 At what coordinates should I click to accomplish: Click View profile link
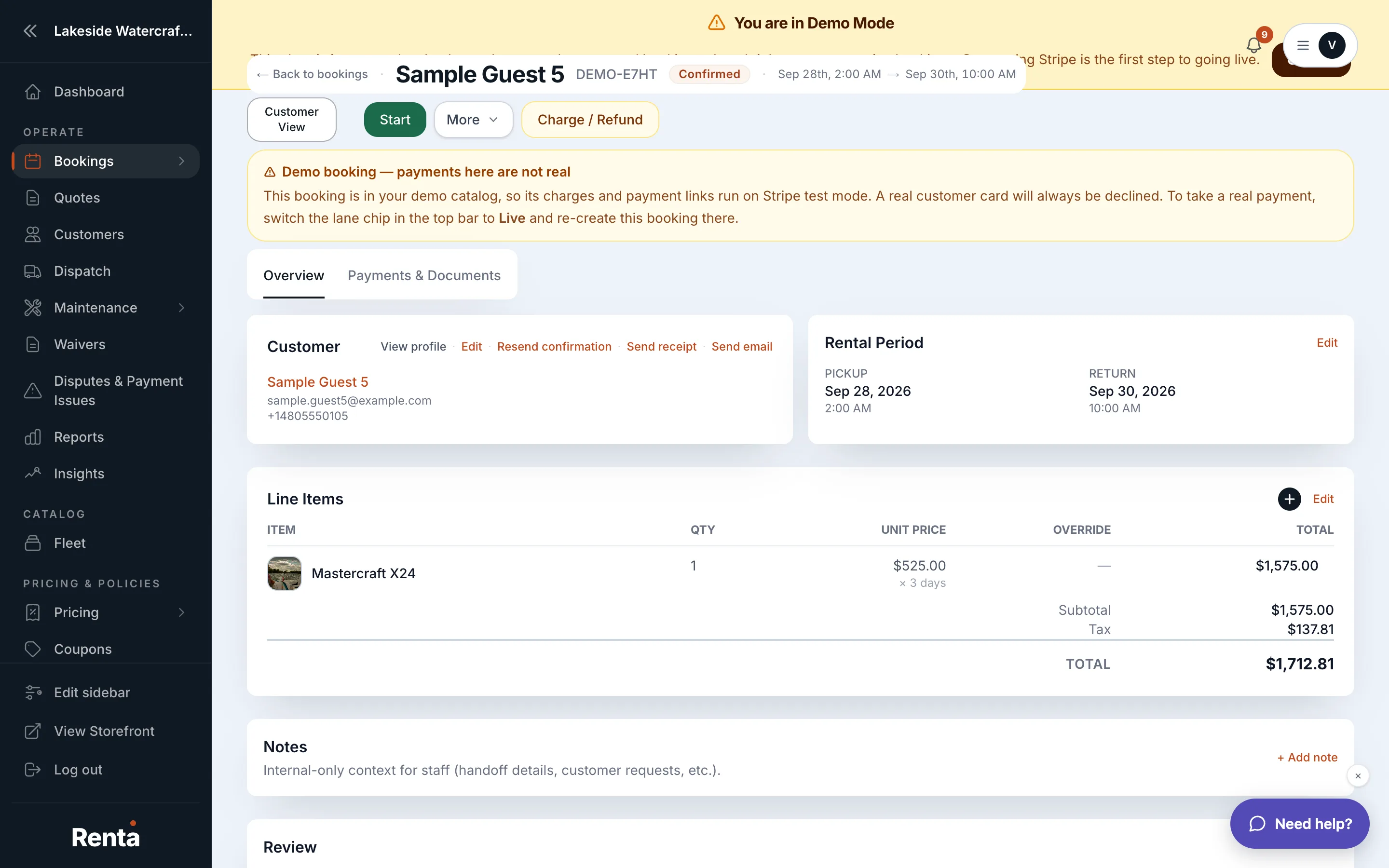click(x=413, y=347)
